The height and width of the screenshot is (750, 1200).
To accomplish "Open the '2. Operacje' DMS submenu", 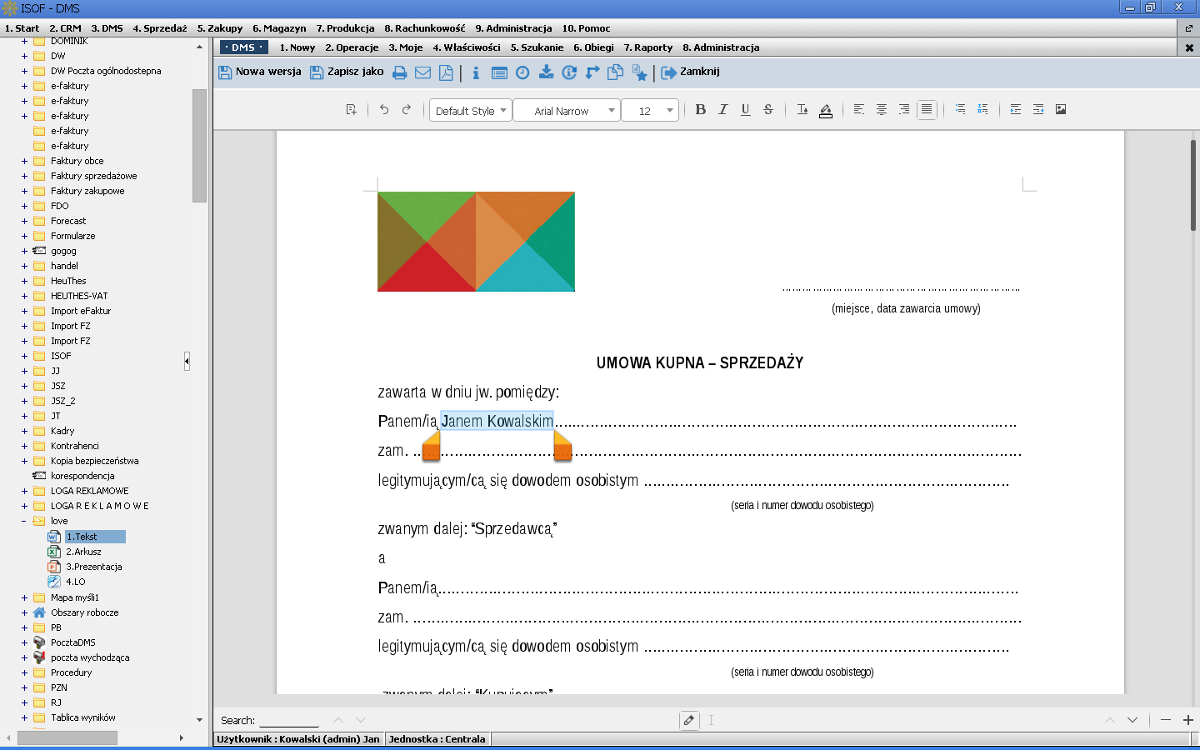I will point(351,47).
